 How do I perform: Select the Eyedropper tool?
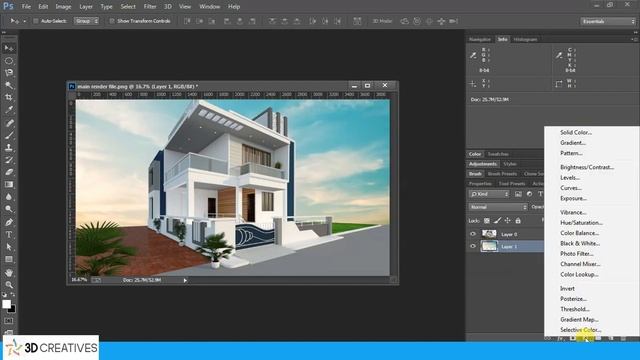[x=9, y=109]
